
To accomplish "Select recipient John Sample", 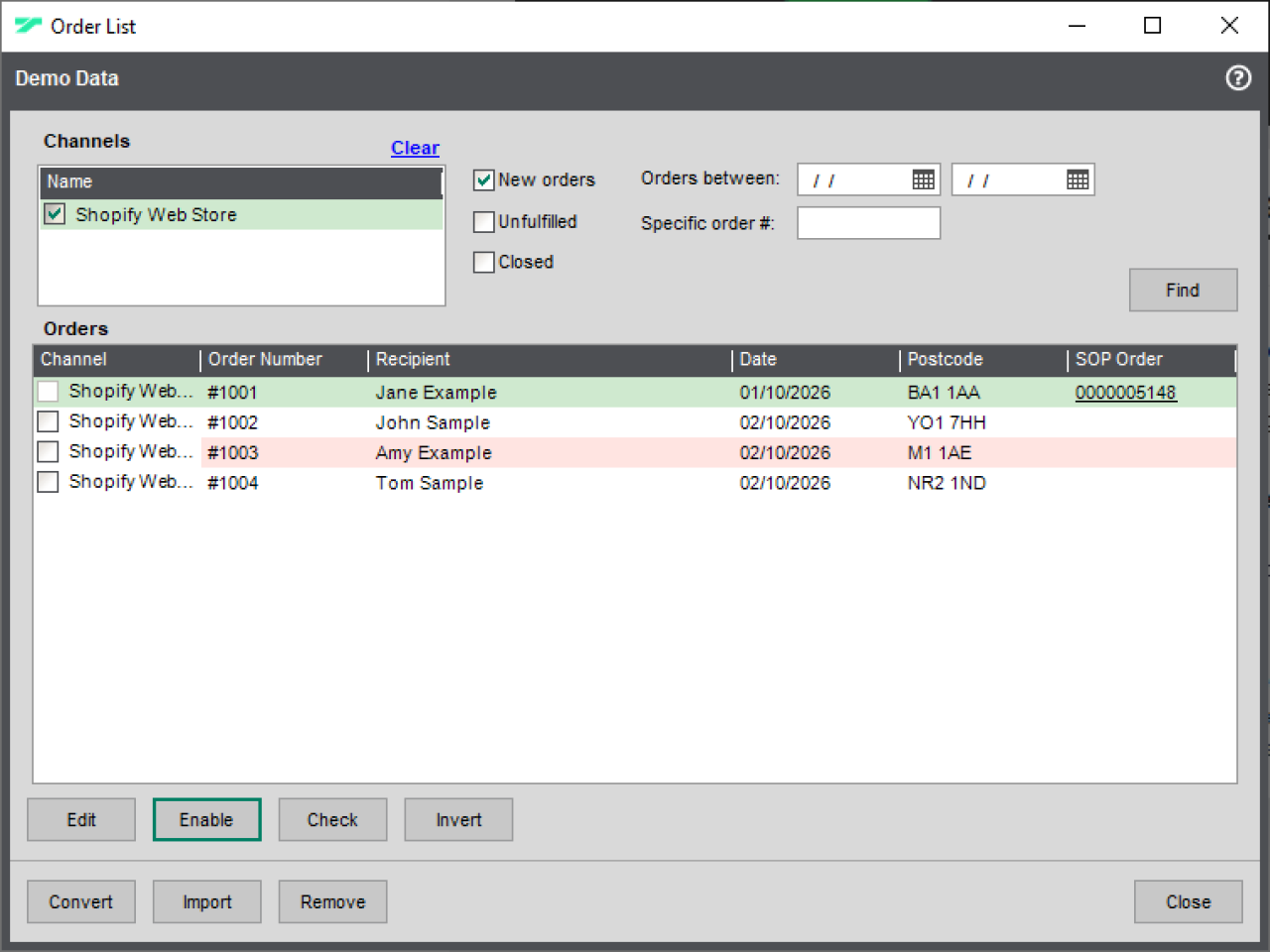I will tap(433, 422).
